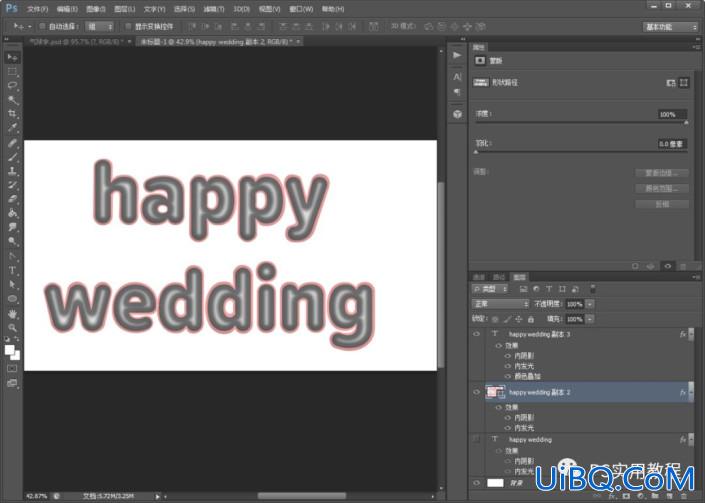705x503 pixels.
Task: Select the Brush tool
Action: (12, 157)
